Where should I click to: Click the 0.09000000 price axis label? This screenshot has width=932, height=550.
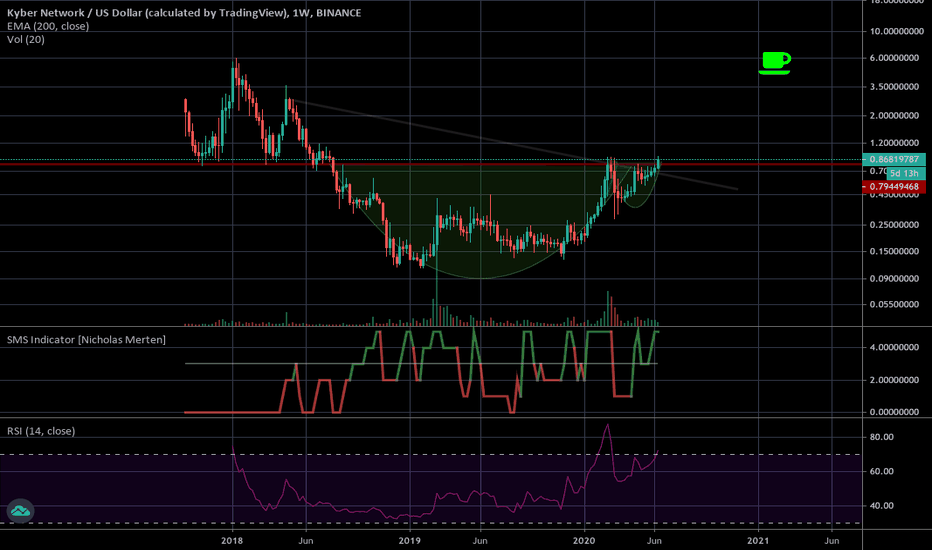(x=894, y=278)
